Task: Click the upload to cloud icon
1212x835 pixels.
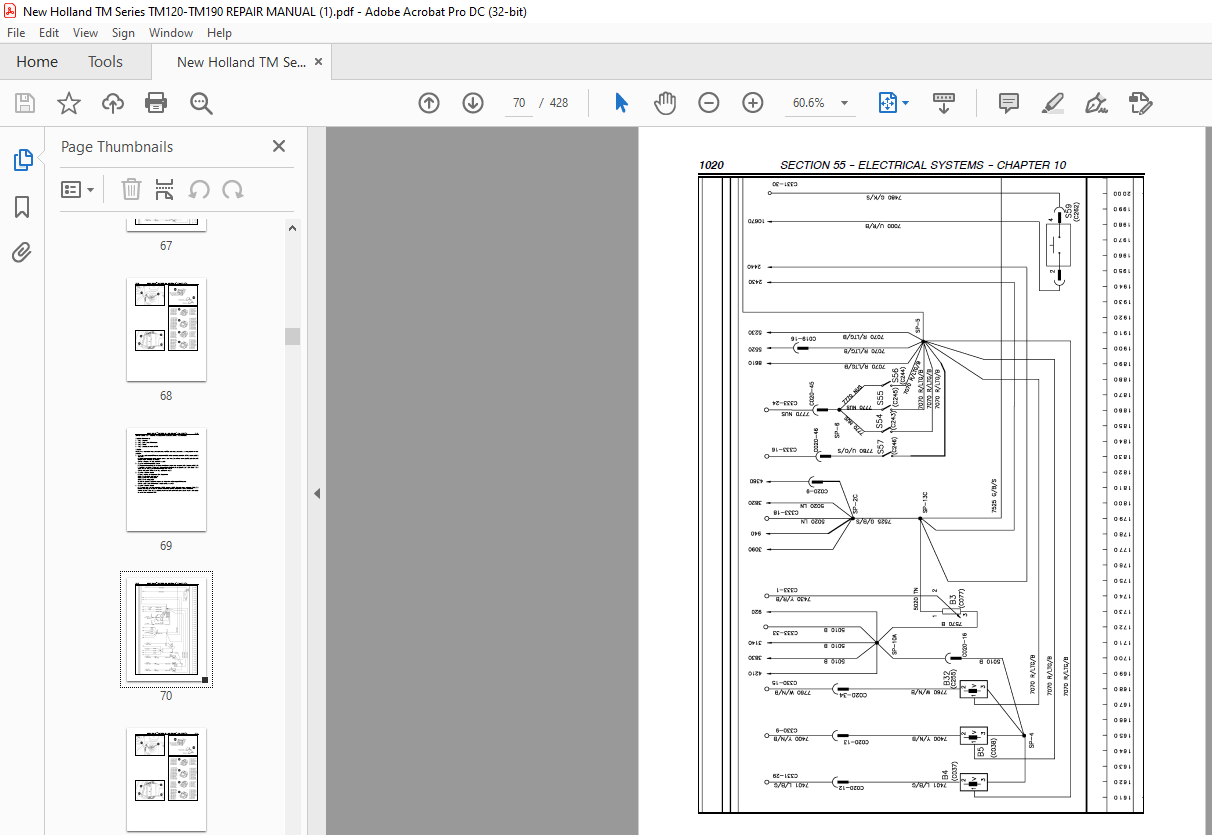Action: click(x=113, y=103)
